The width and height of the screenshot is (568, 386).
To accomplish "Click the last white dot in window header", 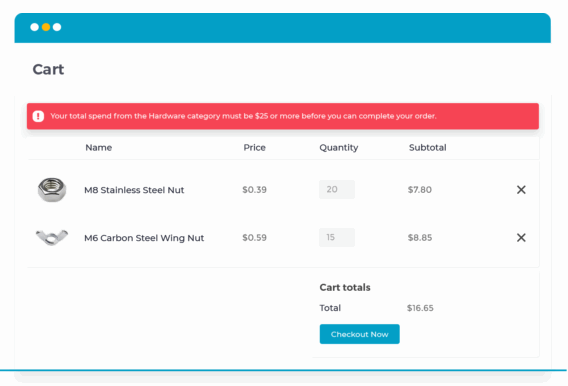I will (57, 27).
